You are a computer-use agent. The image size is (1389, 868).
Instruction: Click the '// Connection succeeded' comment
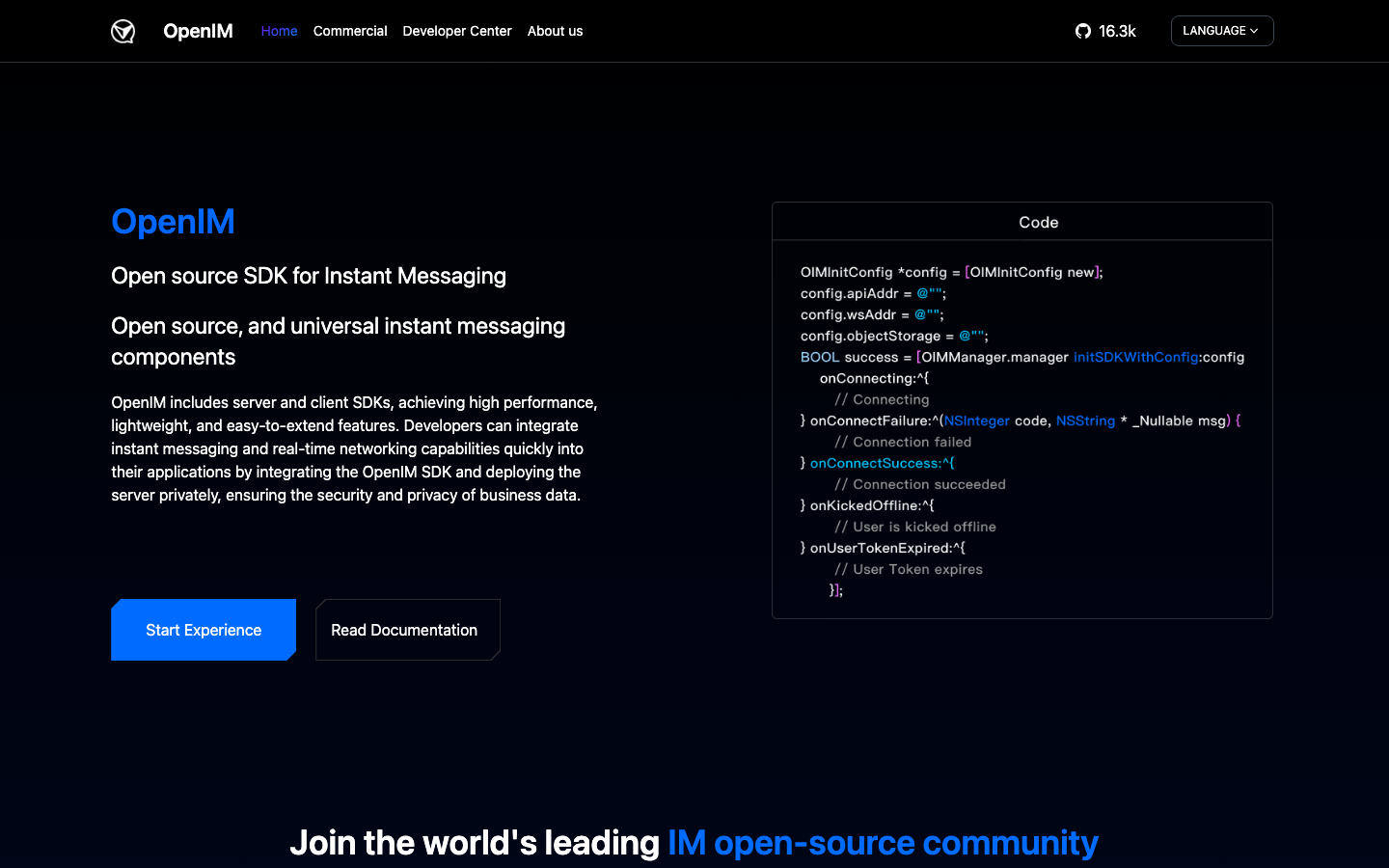920,484
